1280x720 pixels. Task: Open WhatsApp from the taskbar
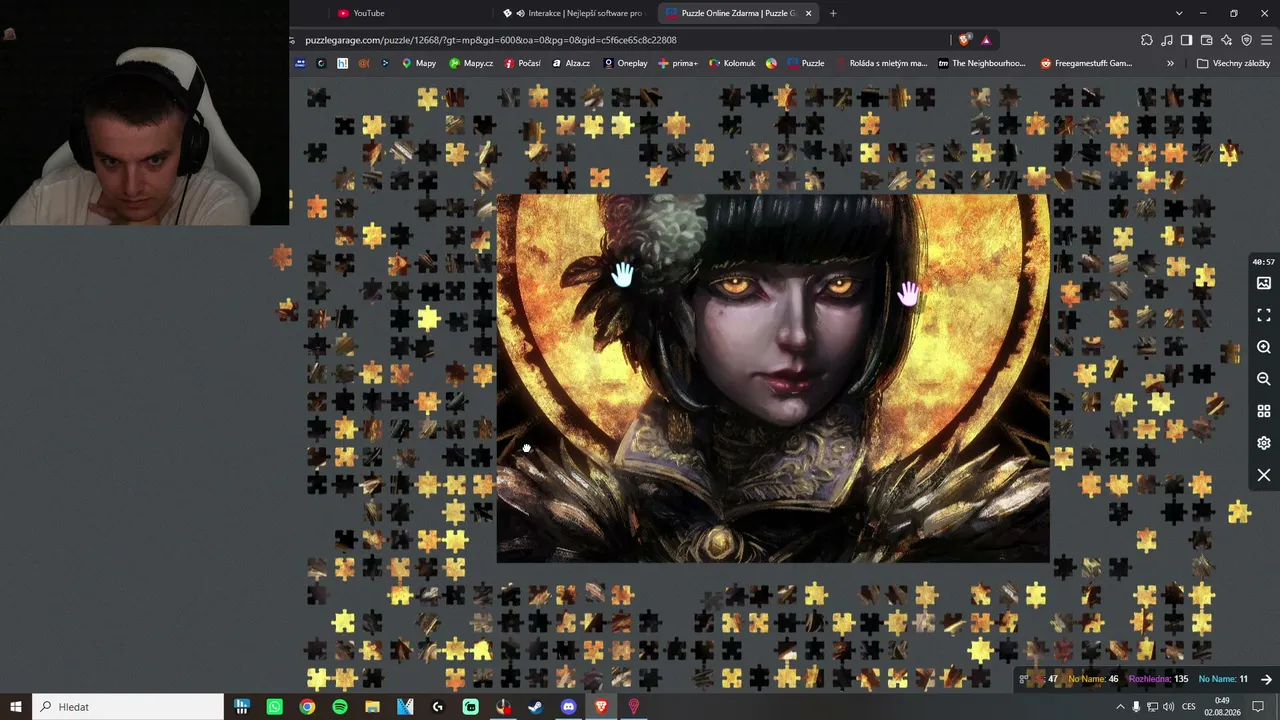tap(275, 707)
